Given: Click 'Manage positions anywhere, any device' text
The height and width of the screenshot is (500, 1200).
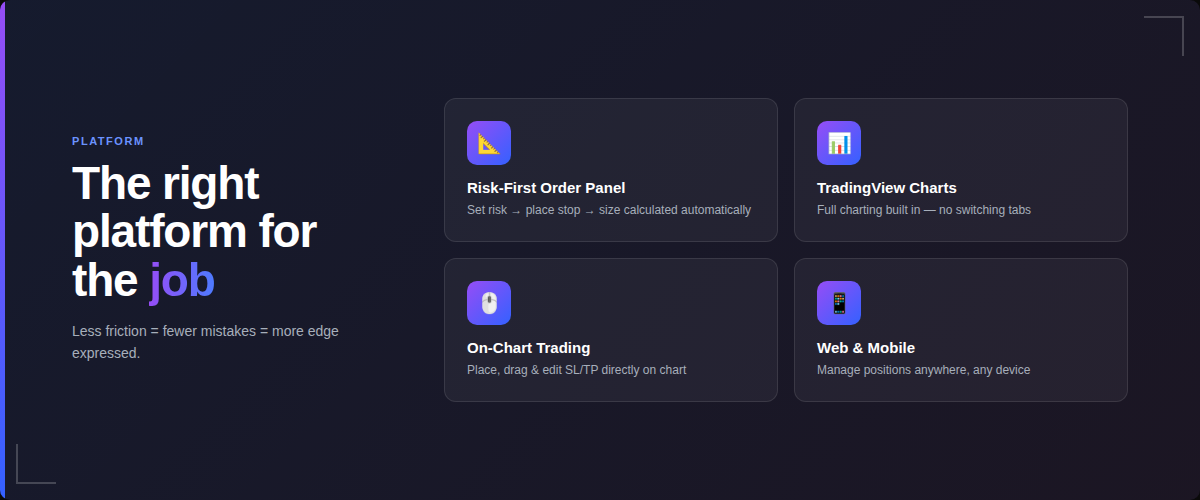Looking at the screenshot, I should click(923, 370).
